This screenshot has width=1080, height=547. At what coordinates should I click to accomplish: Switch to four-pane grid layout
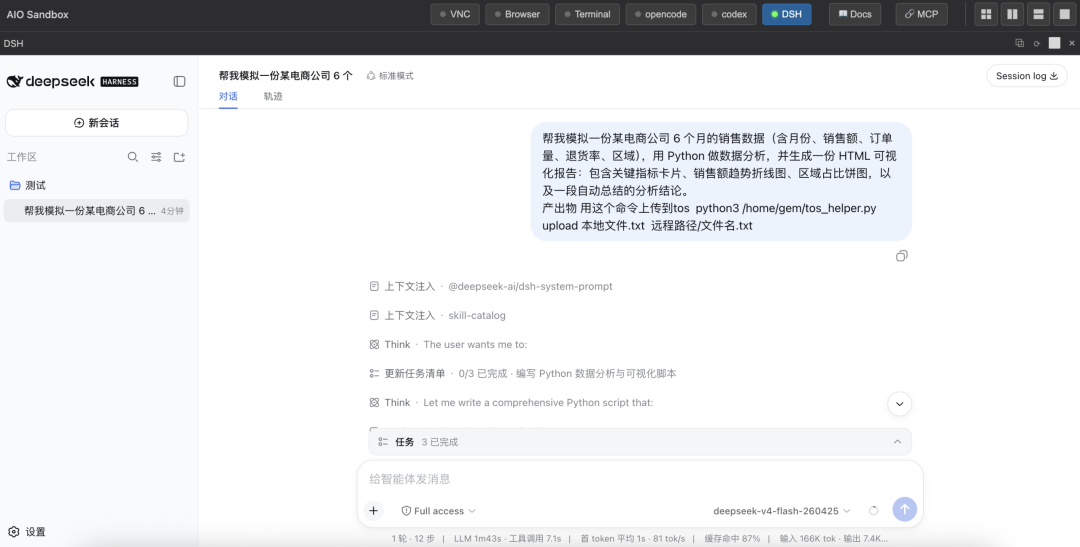[986, 14]
